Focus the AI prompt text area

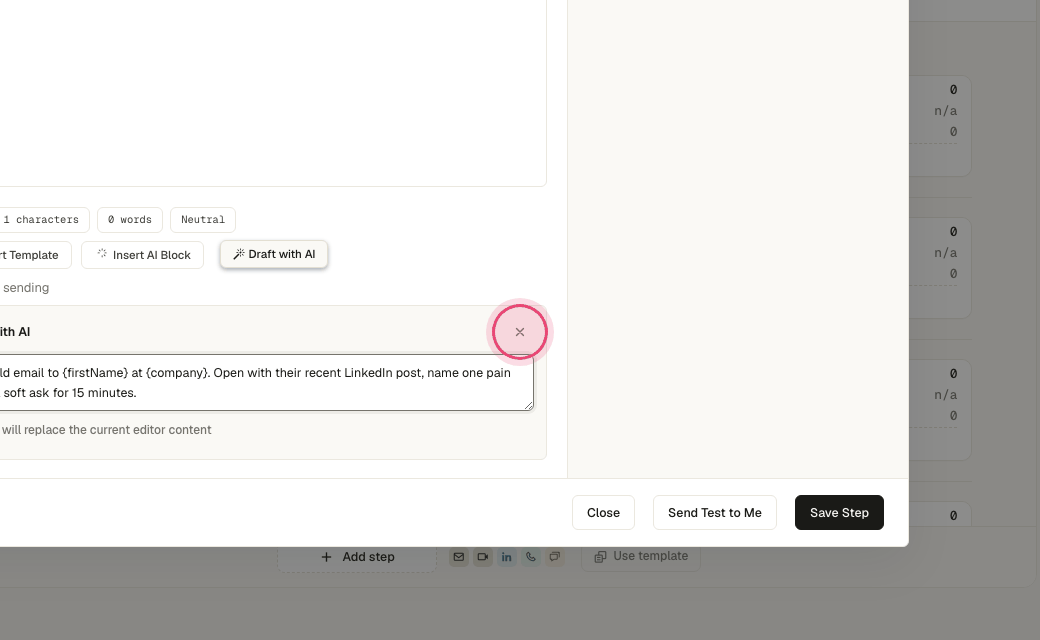click(265, 383)
